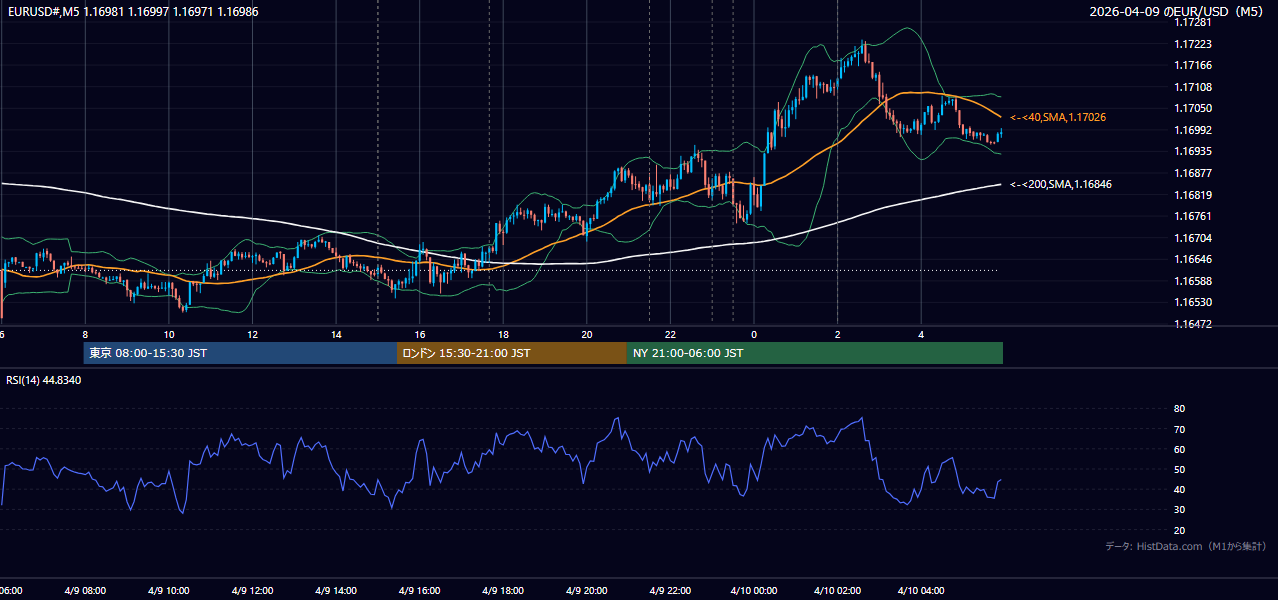1278x600 pixels.
Task: Click RSI scale level 50
Action: click(1180, 469)
